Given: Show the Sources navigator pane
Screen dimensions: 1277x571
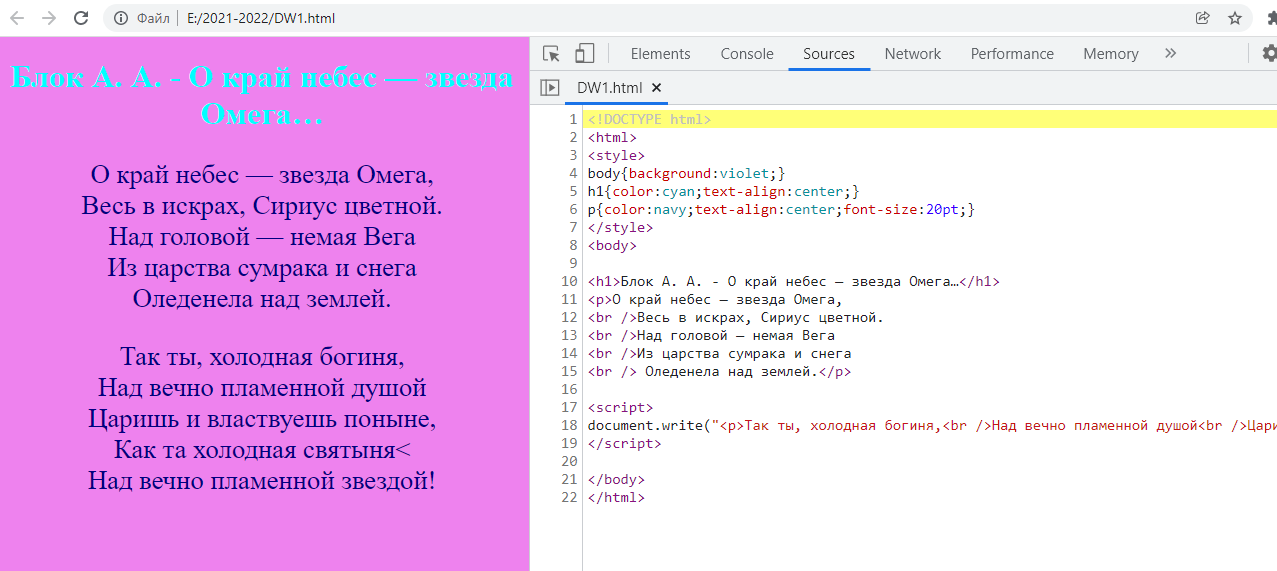Looking at the screenshot, I should tap(550, 88).
